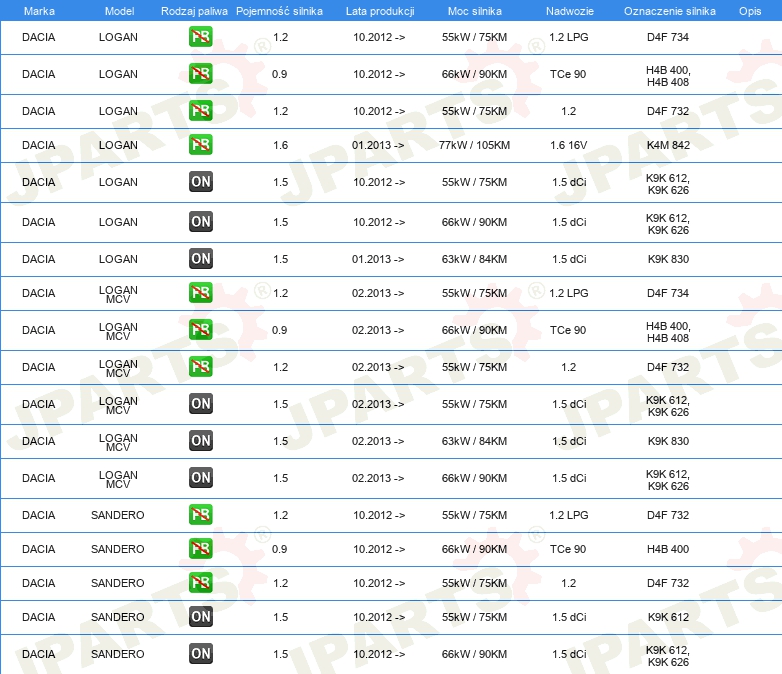Click H4B 400, H4B 408 in Logan MCV row

click(668, 332)
